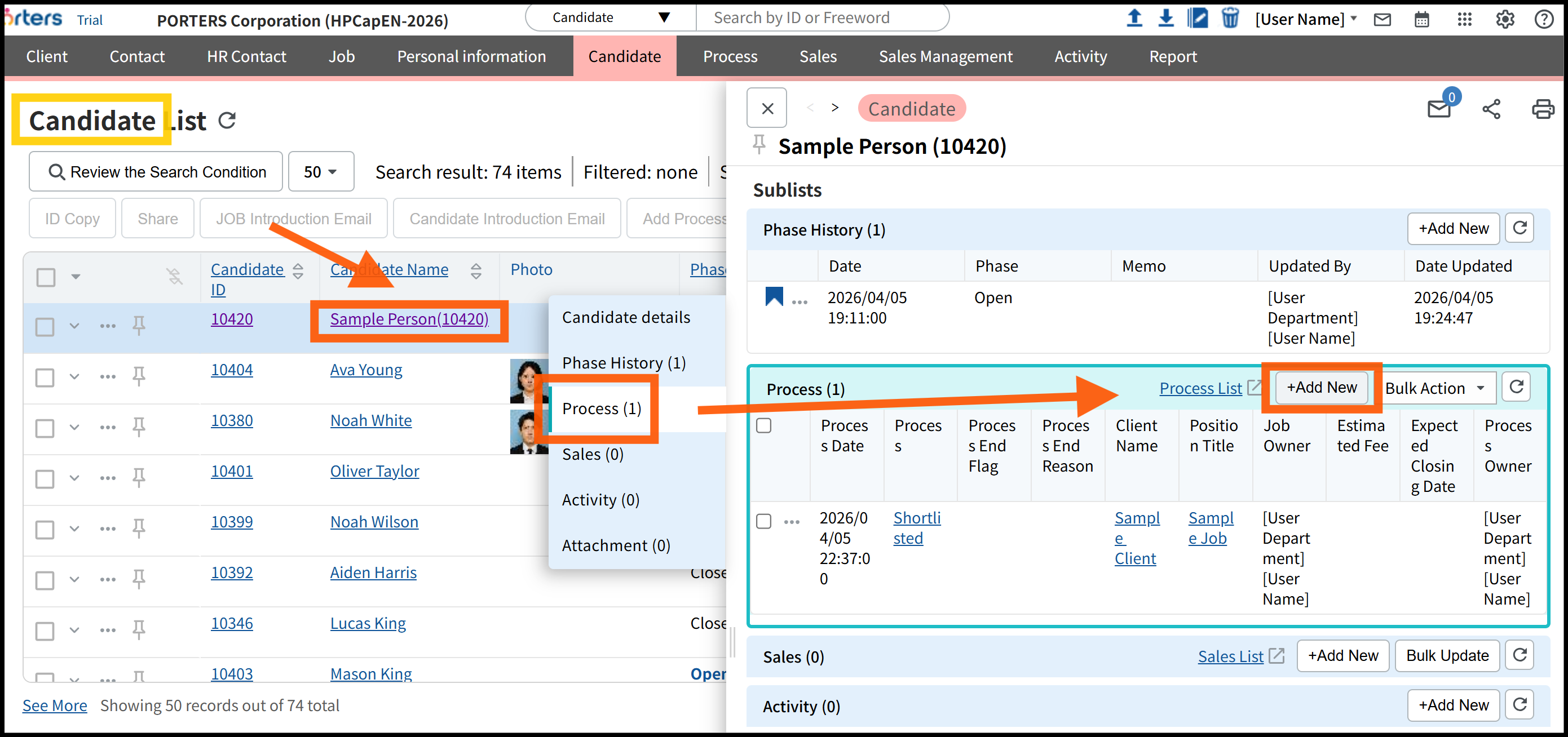Click the apps grid icon in header

[x=1464, y=20]
